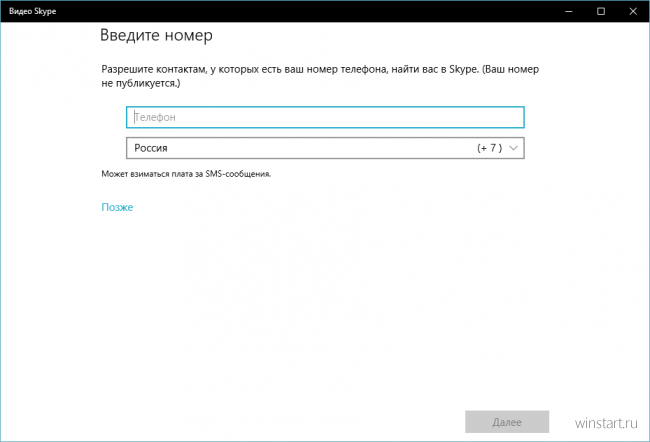Click the SMS charge notice text
This screenshot has width=650, height=442.
(186, 174)
